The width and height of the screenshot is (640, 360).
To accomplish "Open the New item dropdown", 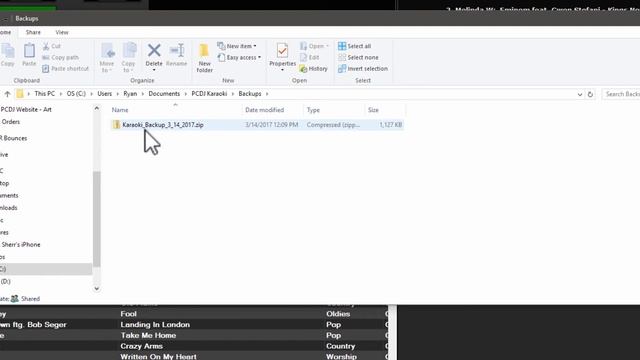I will coord(237,46).
